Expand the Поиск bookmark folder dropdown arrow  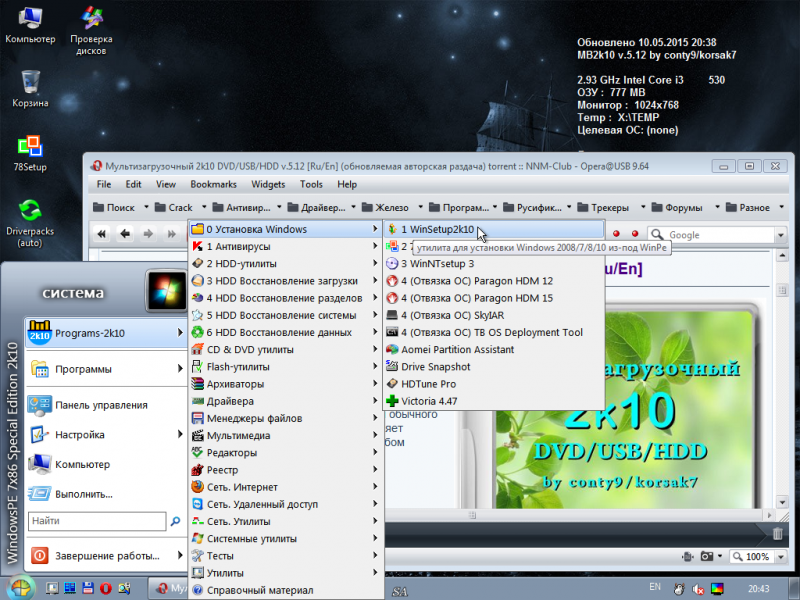(146, 207)
